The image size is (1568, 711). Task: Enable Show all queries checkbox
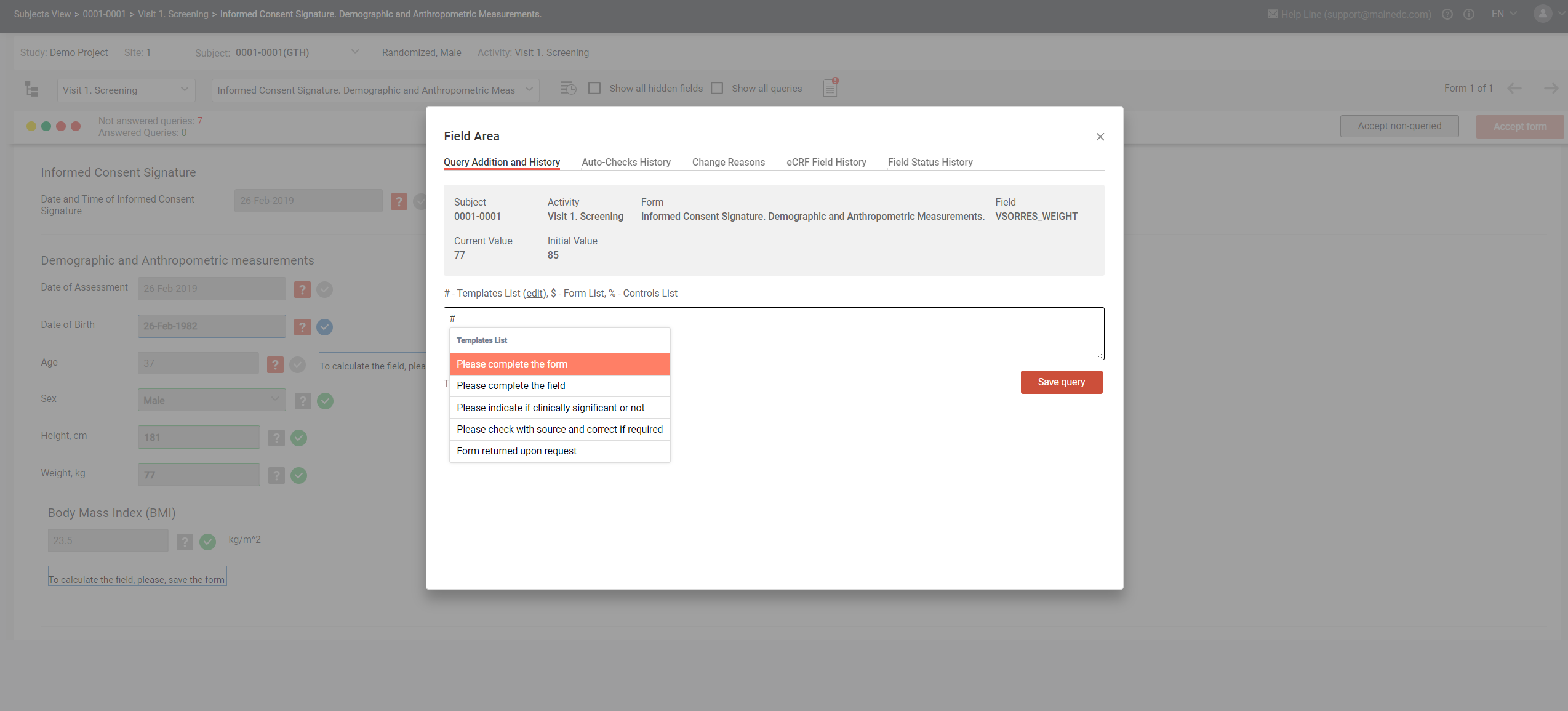click(717, 89)
